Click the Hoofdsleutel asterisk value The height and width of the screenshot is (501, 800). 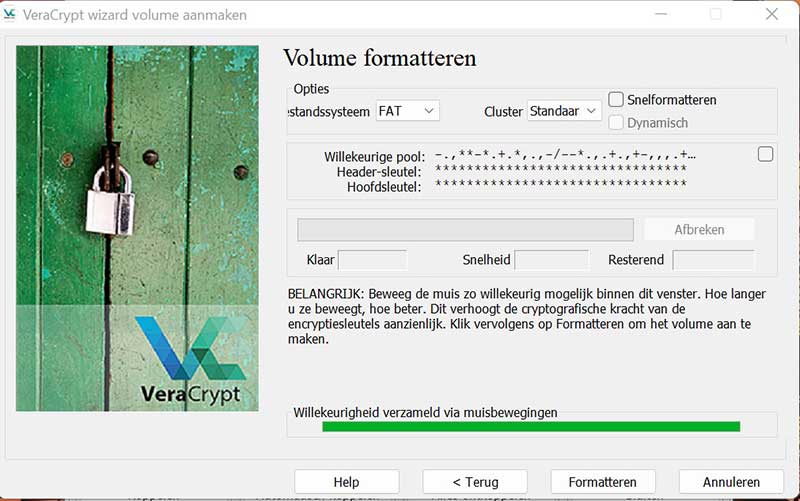pyautogui.click(x=561, y=184)
